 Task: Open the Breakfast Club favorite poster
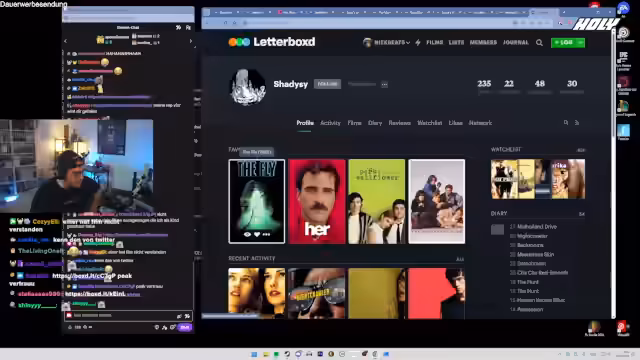[x=437, y=201]
